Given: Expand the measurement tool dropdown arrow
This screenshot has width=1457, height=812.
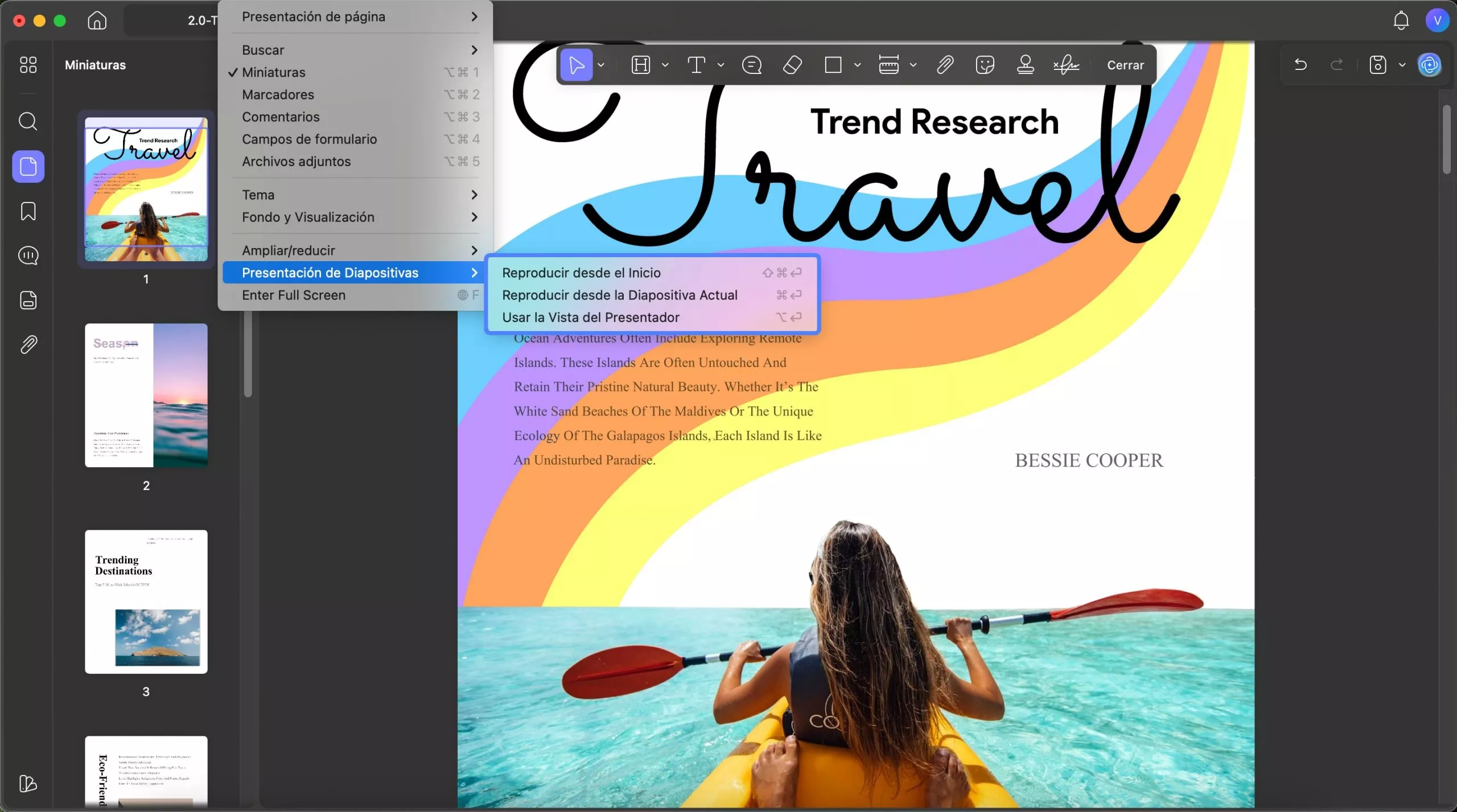Looking at the screenshot, I should coord(913,65).
